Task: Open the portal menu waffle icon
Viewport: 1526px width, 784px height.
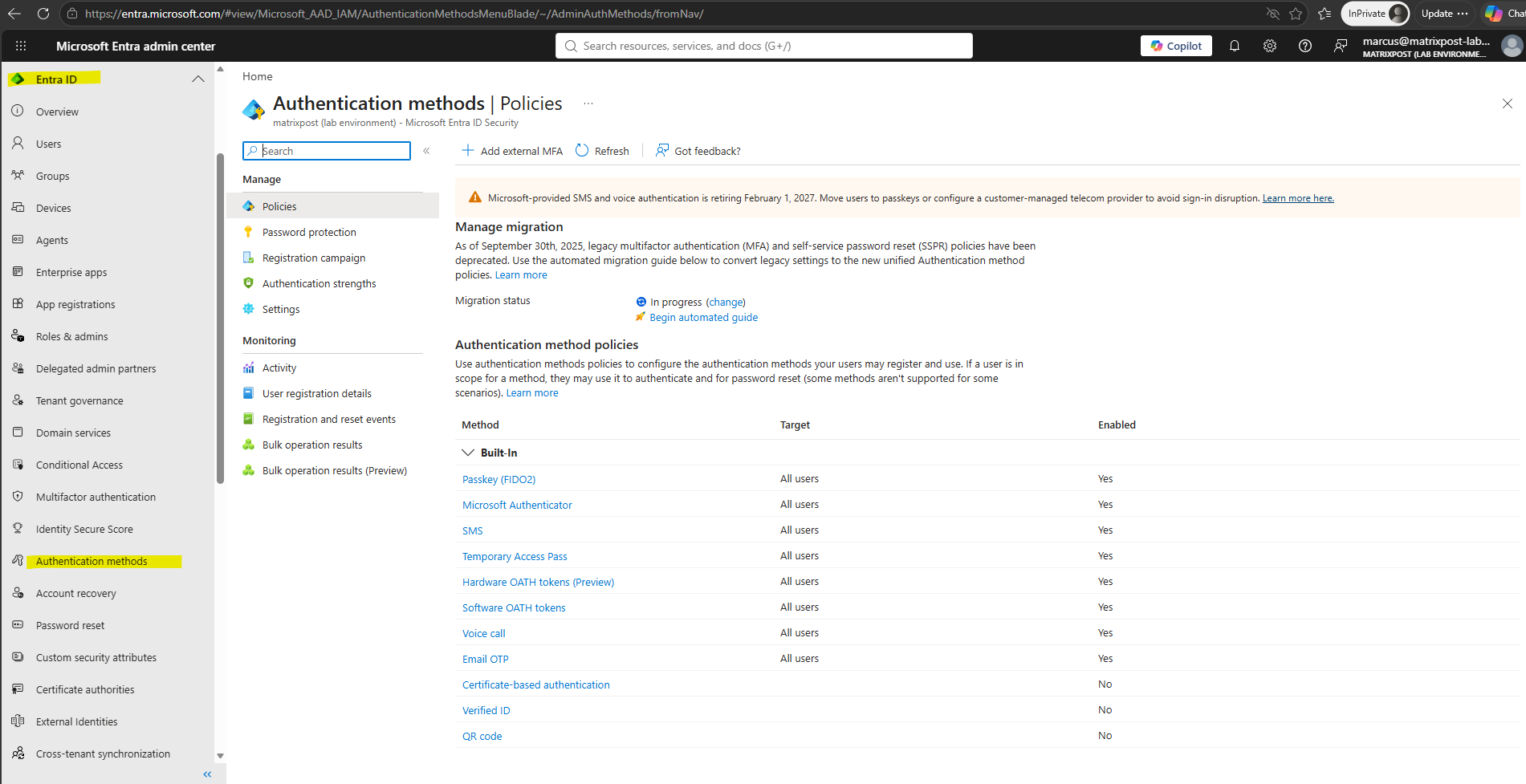Action: point(21,46)
